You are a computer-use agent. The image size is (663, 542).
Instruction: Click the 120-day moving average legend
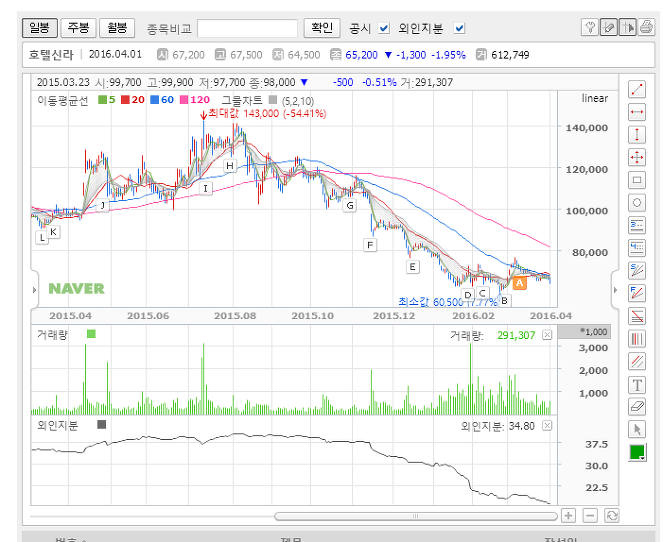point(195,100)
